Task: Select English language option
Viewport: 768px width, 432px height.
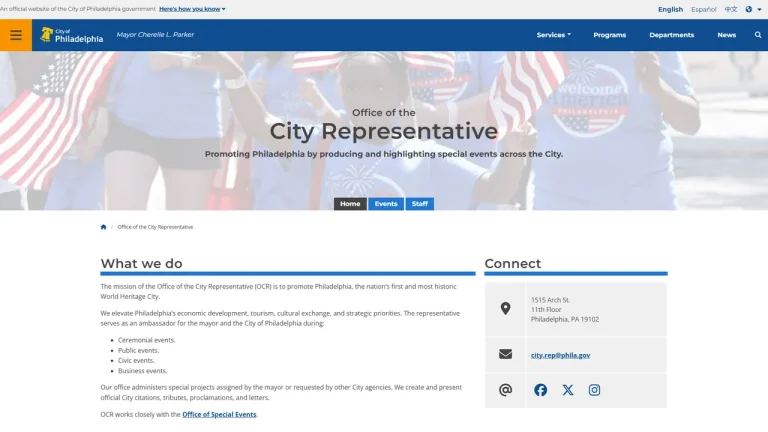Action: (670, 9)
